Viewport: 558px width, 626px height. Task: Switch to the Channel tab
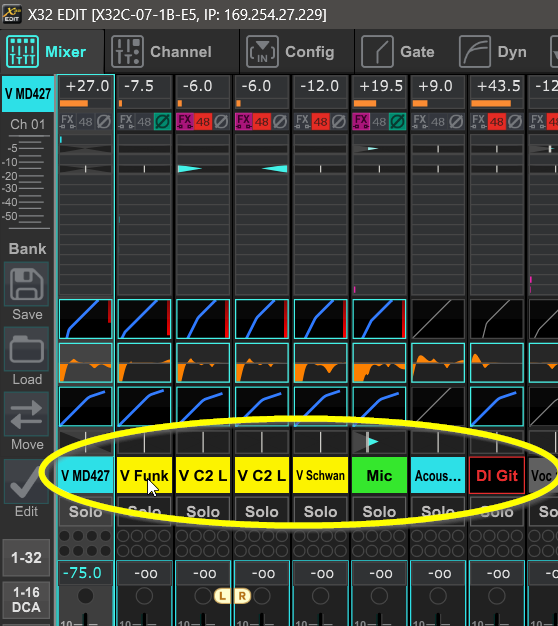(172, 52)
